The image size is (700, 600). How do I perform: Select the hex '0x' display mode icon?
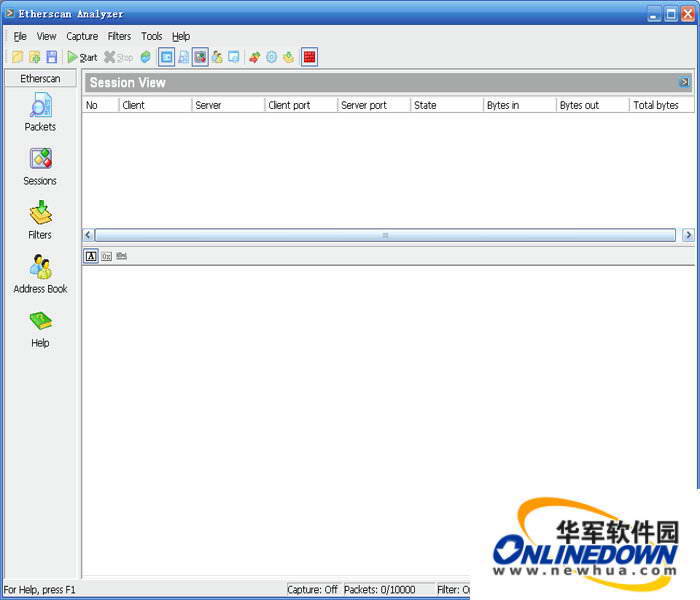(106, 256)
